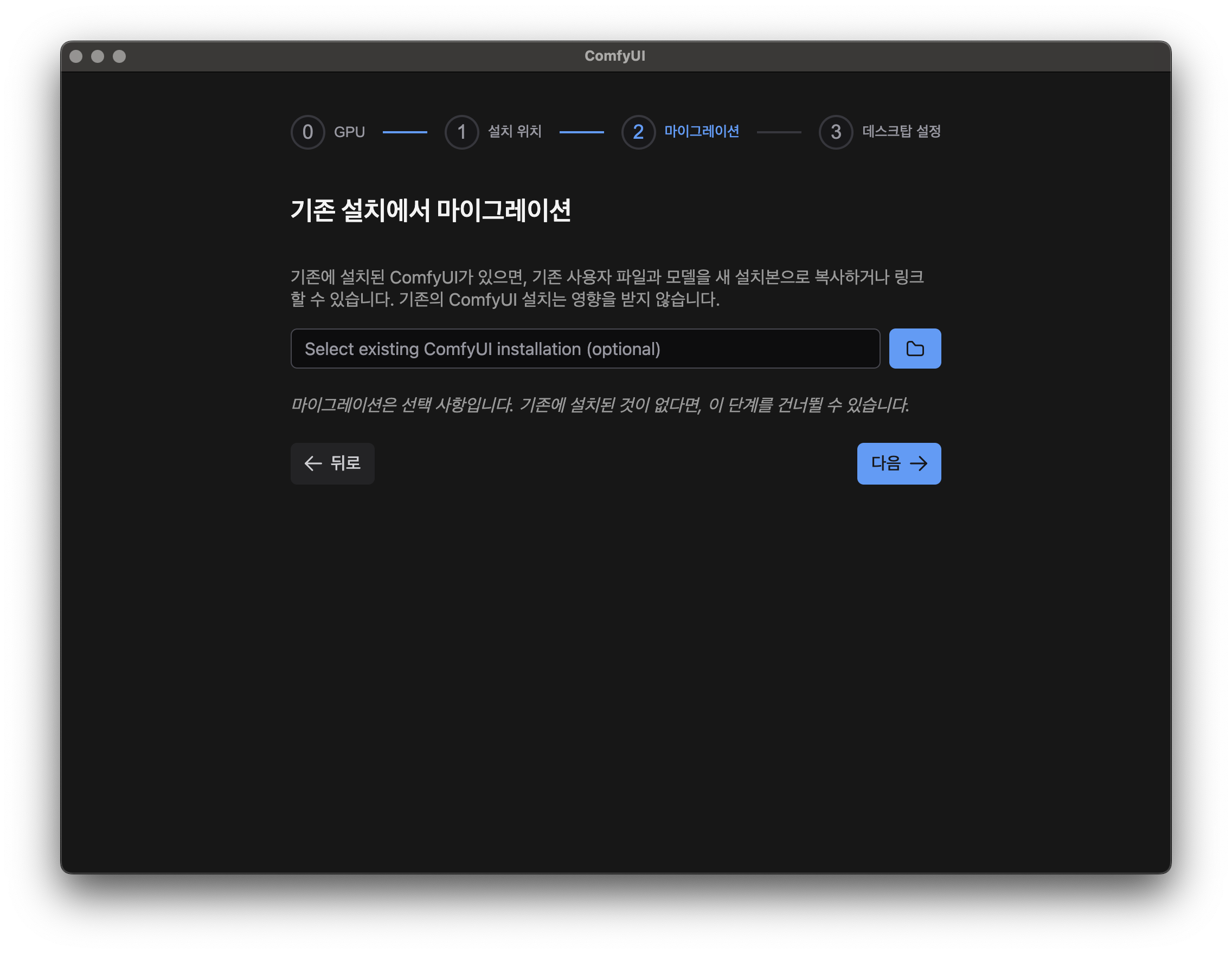Select the 마이그레이션 step label

[701, 131]
